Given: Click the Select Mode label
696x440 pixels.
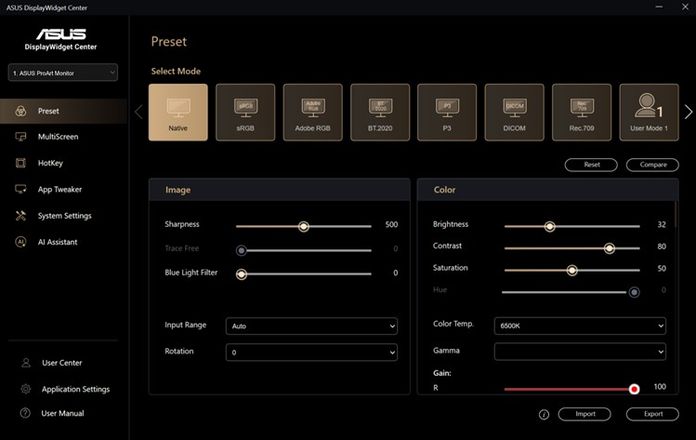Looking at the screenshot, I should pyautogui.click(x=176, y=71).
